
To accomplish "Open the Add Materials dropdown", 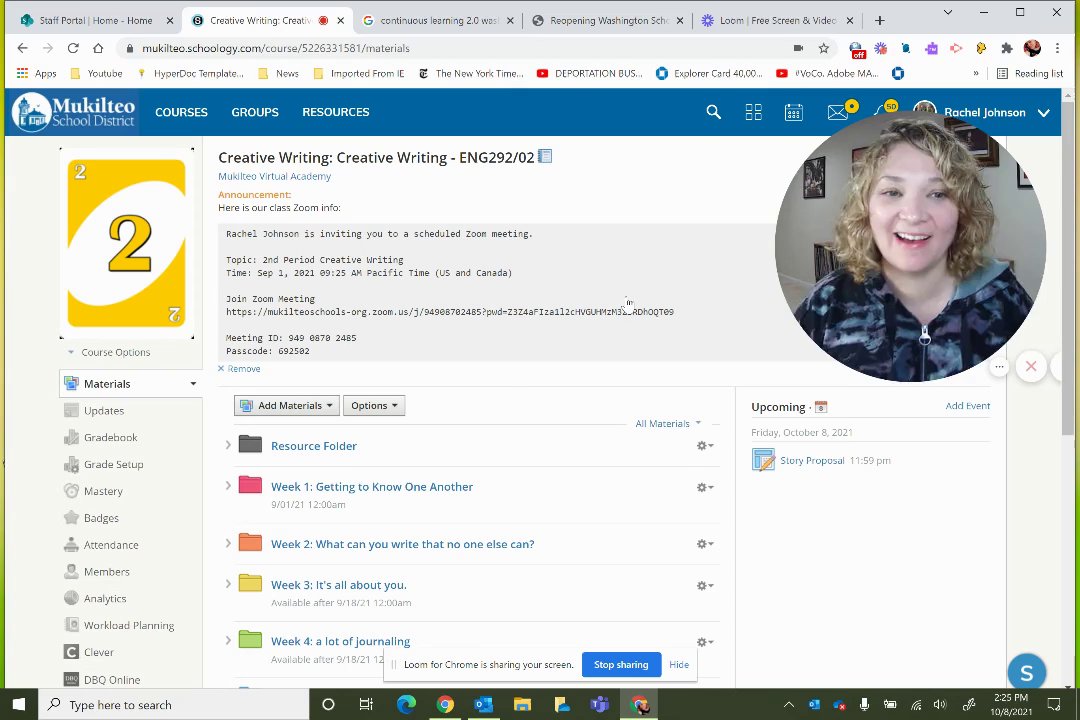I will (287, 405).
